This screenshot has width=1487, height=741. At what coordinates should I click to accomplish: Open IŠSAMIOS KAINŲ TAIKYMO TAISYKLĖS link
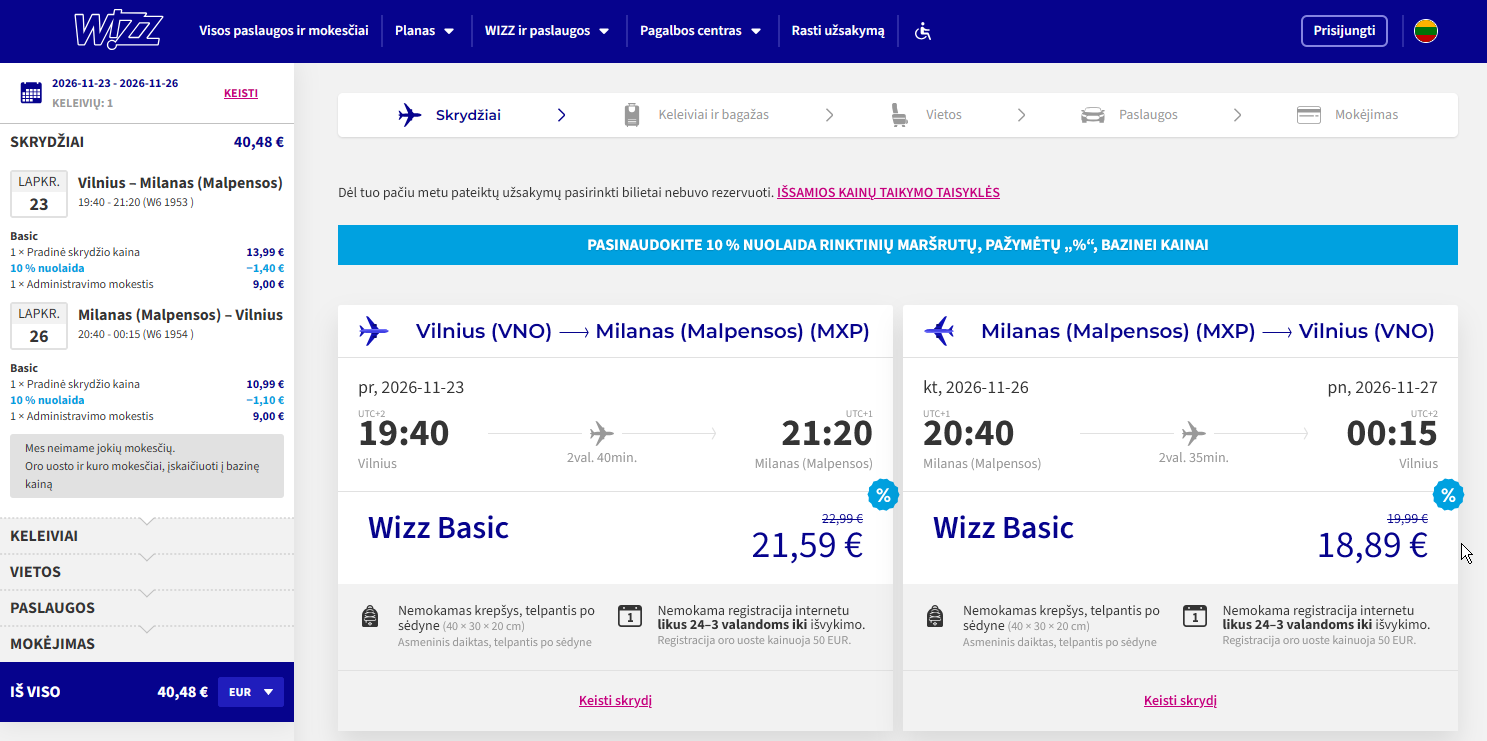888,192
